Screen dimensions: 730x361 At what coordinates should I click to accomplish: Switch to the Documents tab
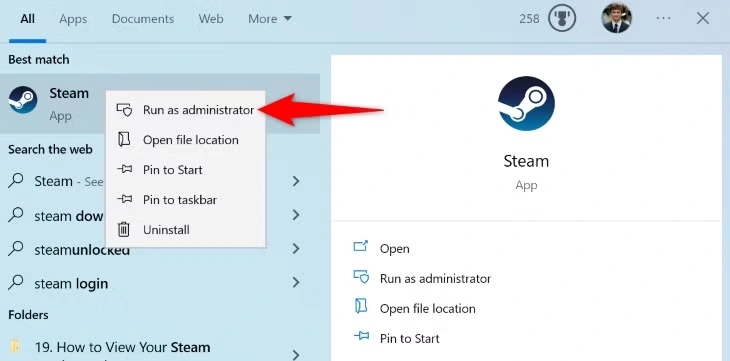(x=143, y=19)
